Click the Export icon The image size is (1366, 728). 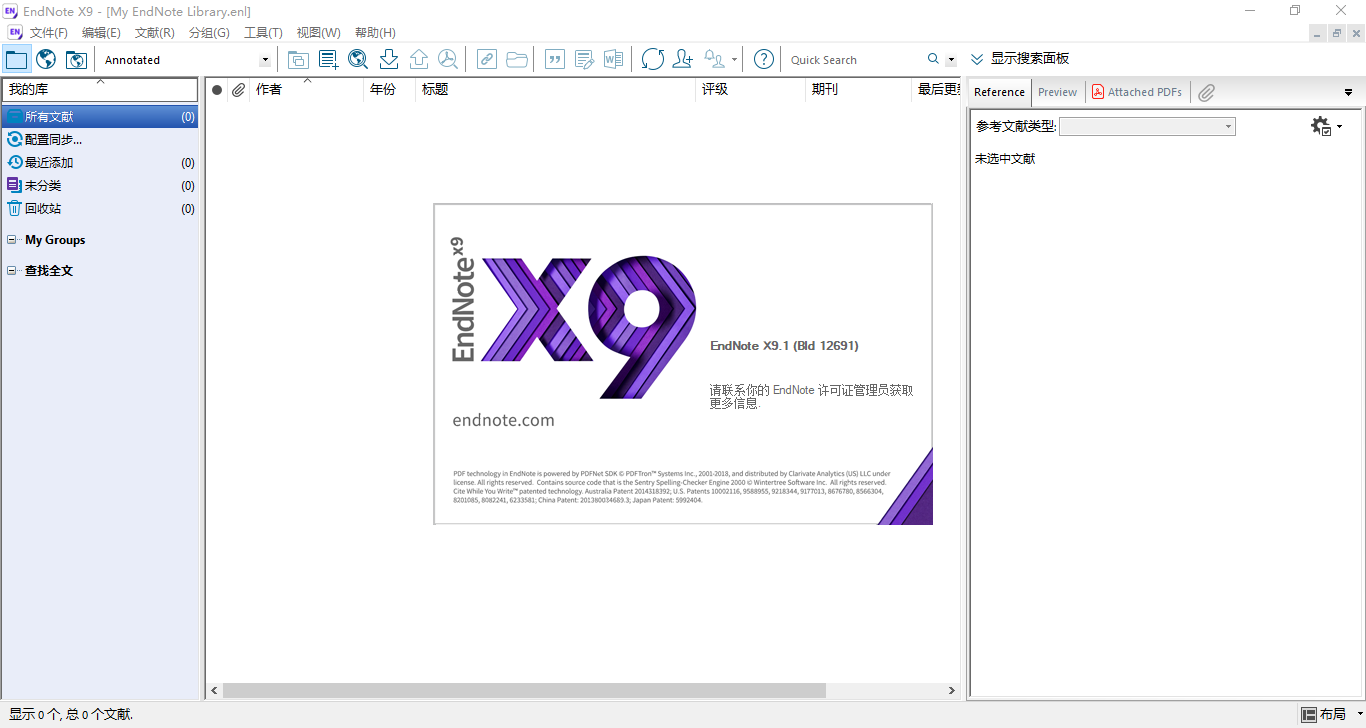click(418, 59)
